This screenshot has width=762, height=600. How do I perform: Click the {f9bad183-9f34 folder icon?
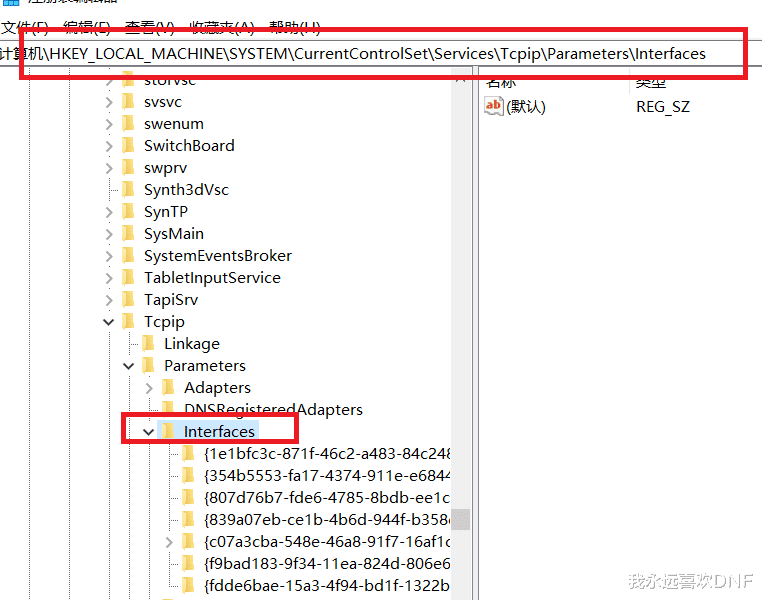click(x=189, y=563)
